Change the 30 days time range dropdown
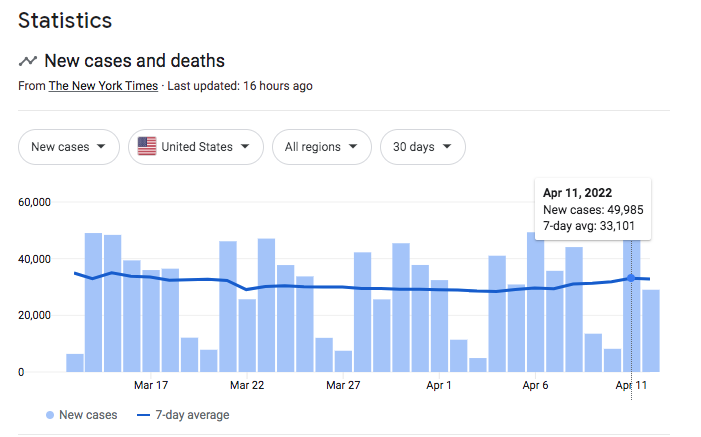The image size is (701, 437). click(422, 147)
